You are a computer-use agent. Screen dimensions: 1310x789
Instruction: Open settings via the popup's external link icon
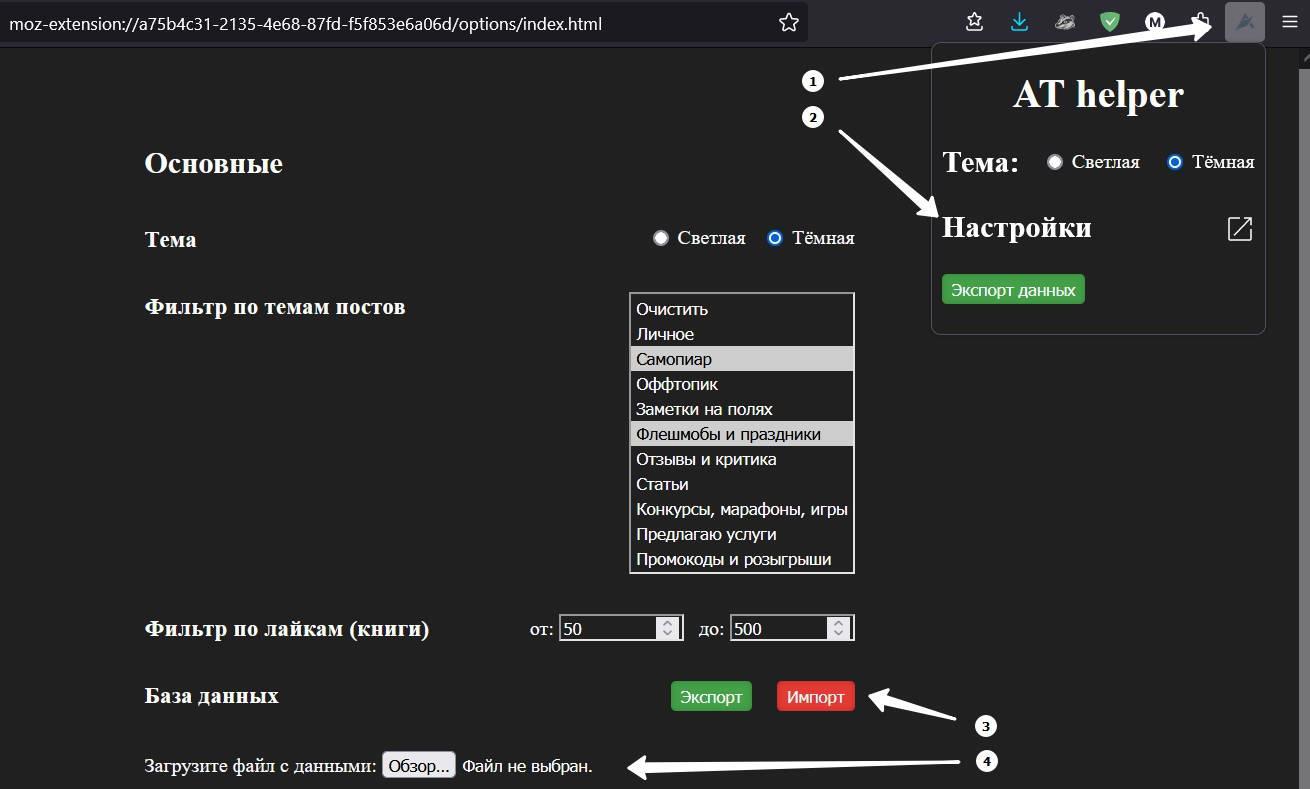(x=1239, y=229)
